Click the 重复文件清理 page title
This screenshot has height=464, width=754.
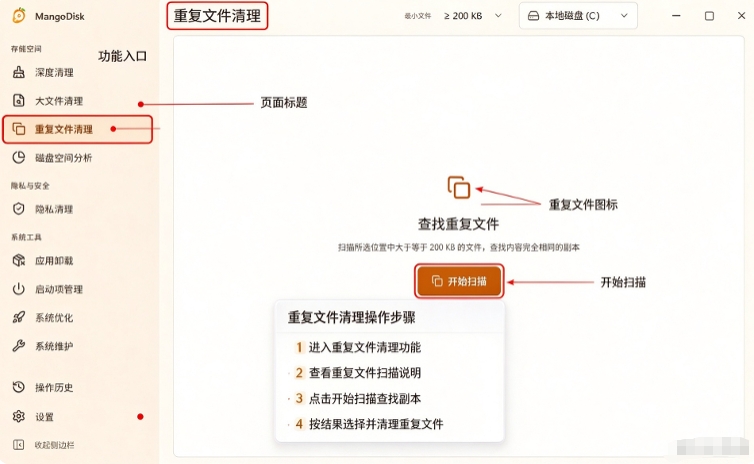pyautogui.click(x=217, y=16)
